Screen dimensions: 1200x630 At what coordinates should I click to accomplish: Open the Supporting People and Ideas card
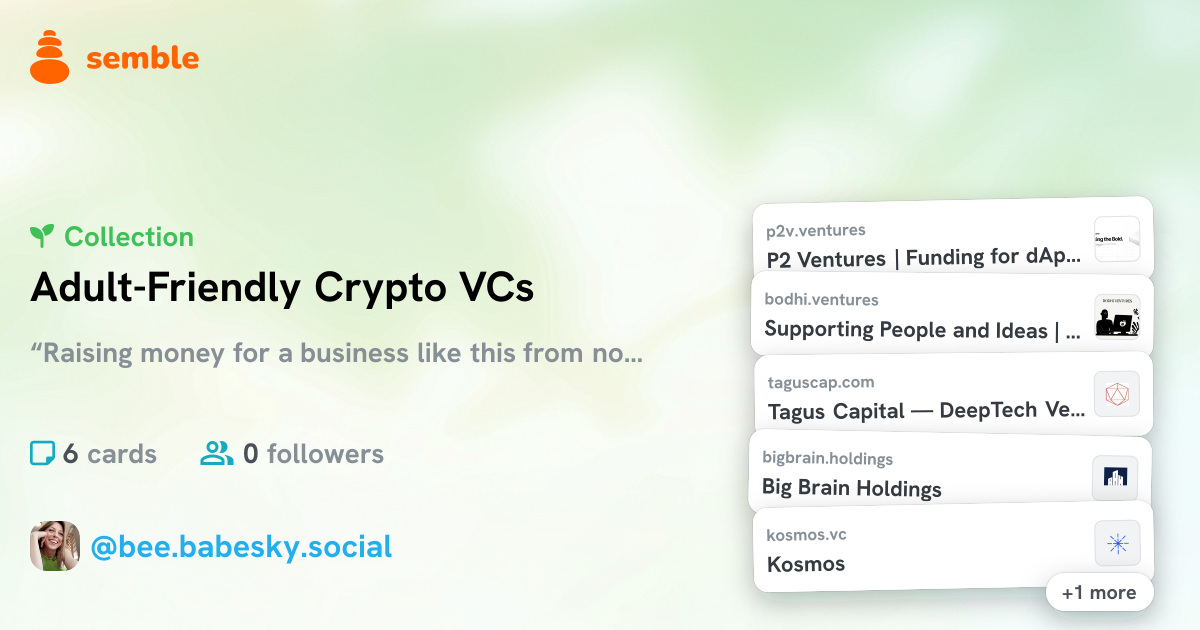pyautogui.click(x=922, y=330)
